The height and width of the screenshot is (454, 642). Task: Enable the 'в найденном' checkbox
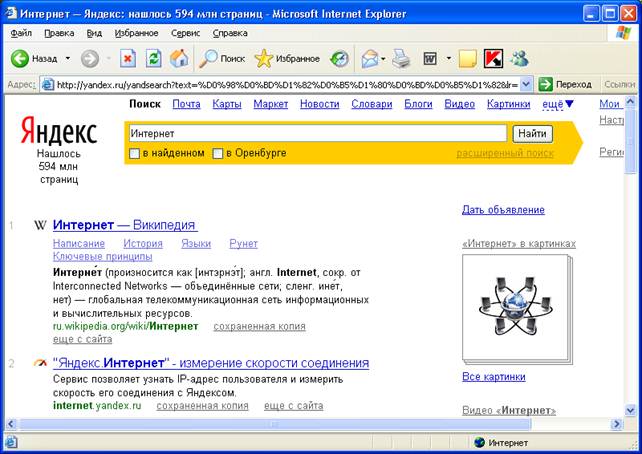(135, 154)
